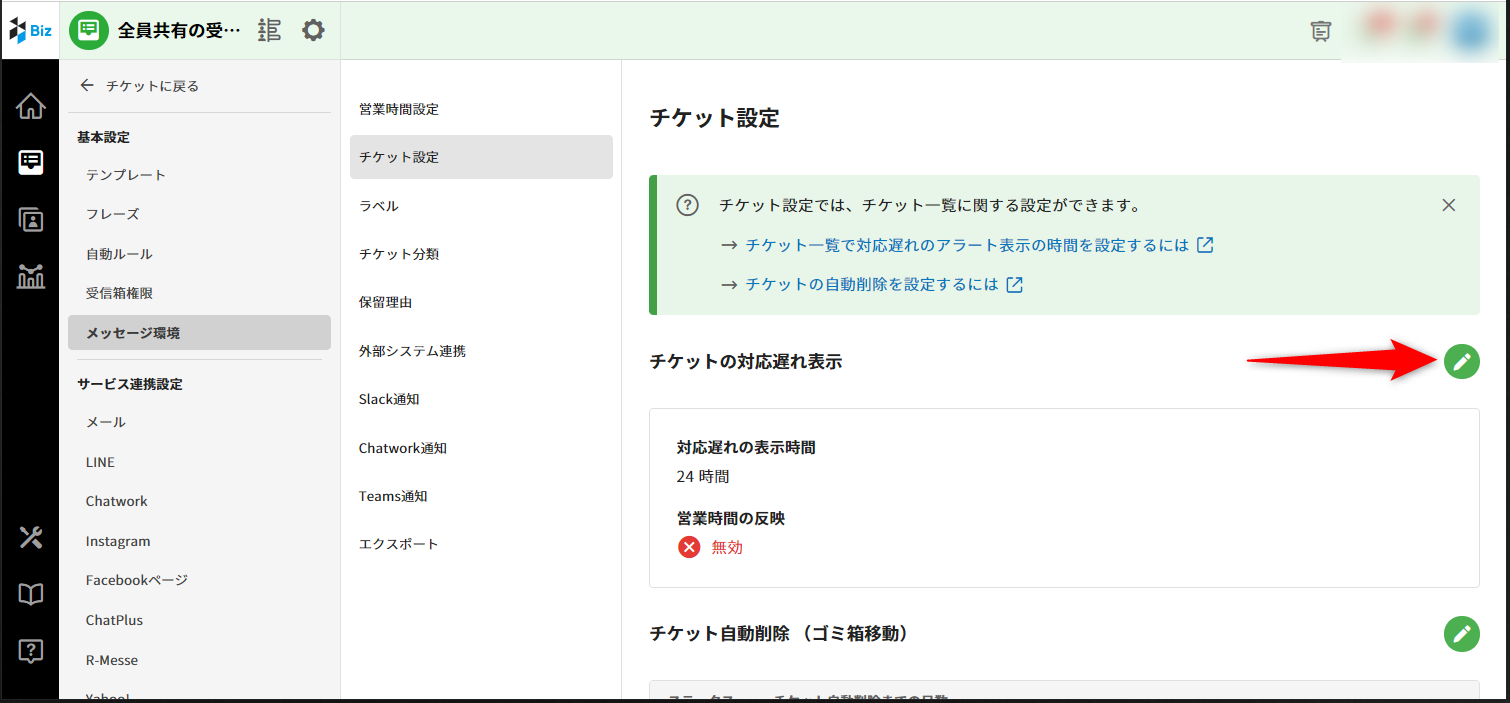Close the green help info banner
Viewport: 1510px width, 703px height.
pos(1448,205)
